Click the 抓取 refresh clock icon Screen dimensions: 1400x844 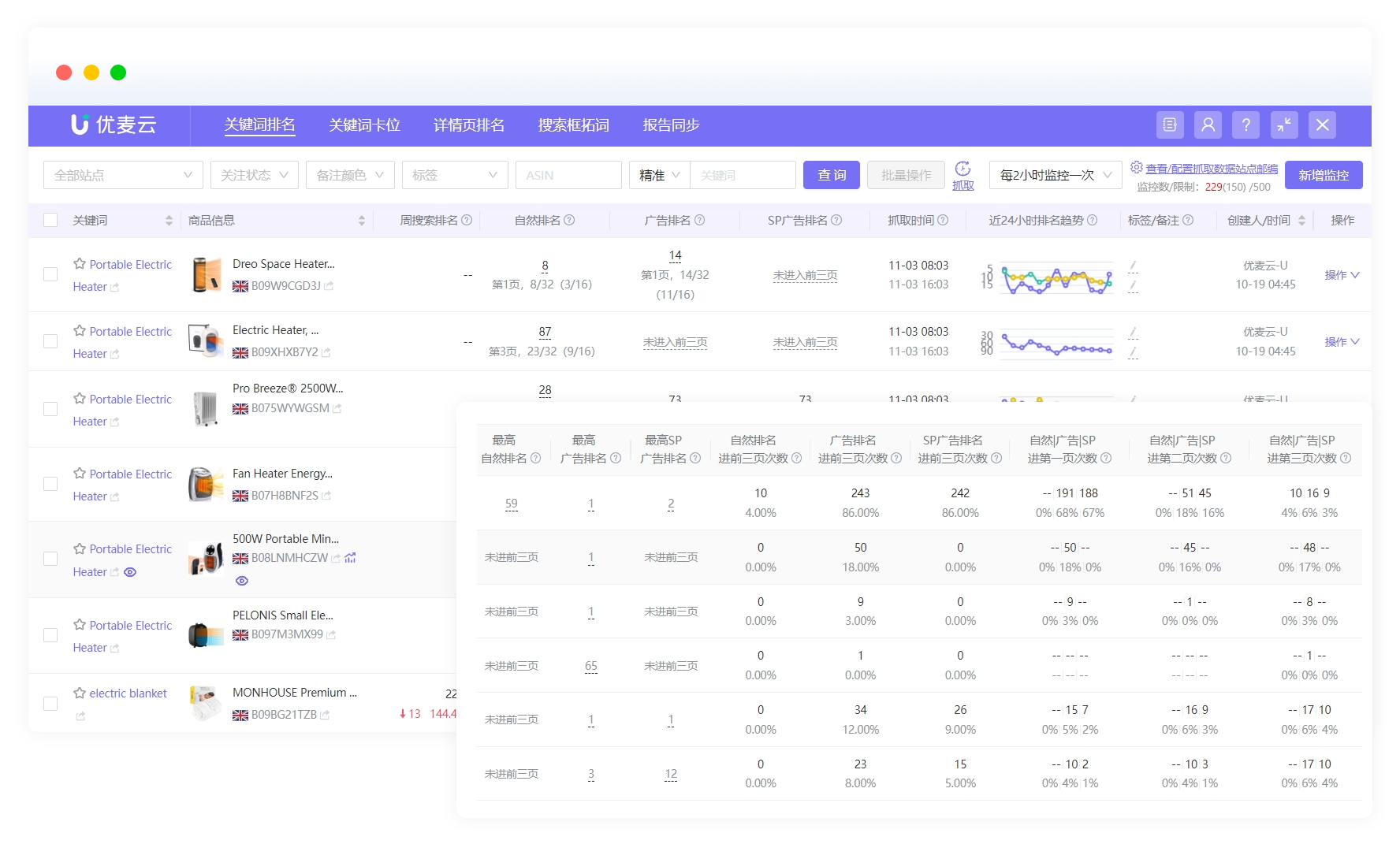[x=963, y=169]
